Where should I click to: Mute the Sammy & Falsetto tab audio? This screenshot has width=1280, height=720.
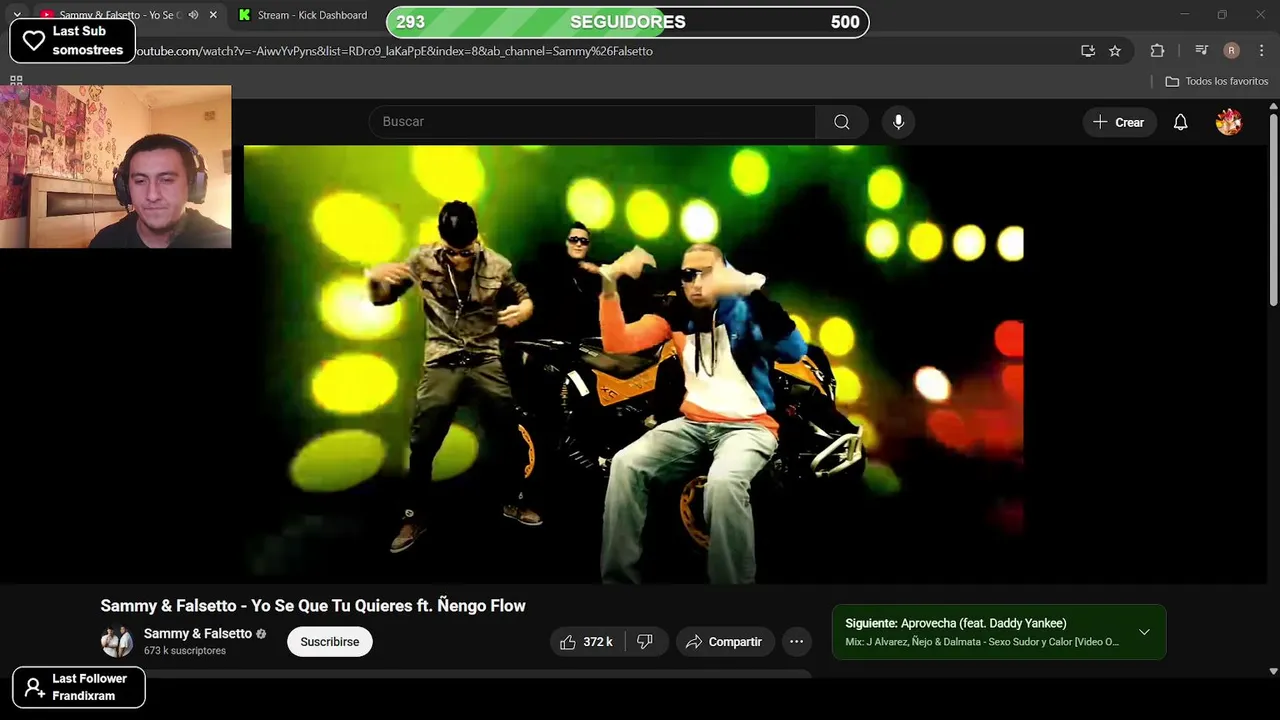(193, 15)
